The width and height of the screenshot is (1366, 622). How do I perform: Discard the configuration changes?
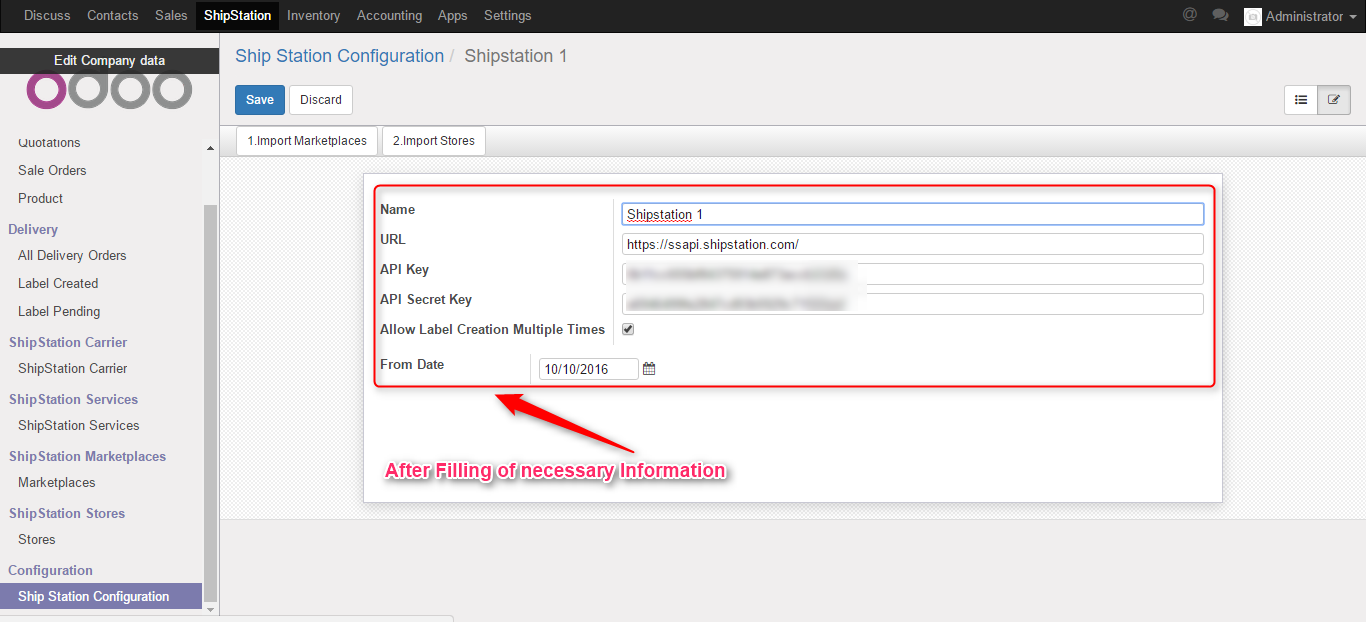(x=321, y=100)
